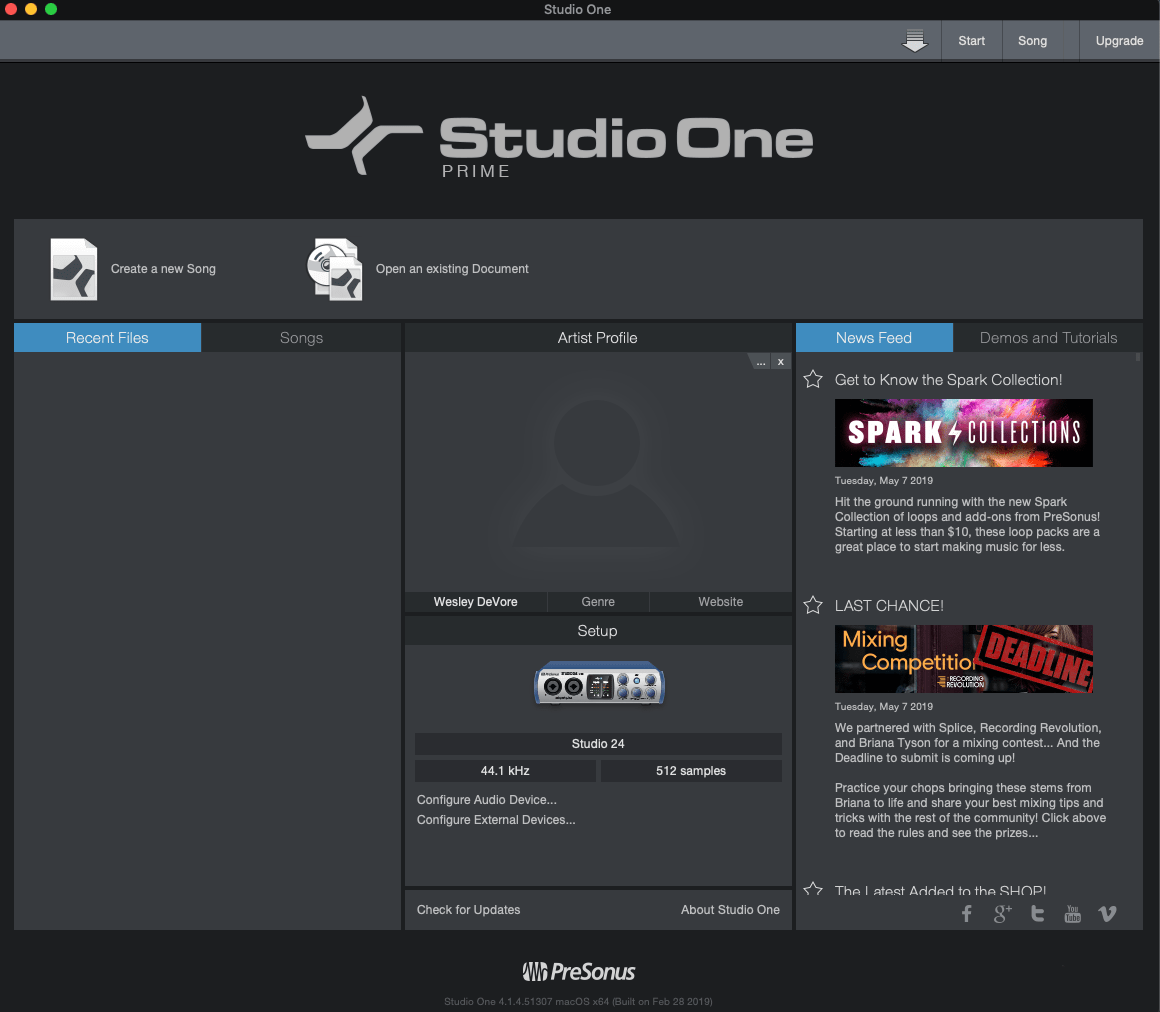Click the Spark Collections banner image
1160x1012 pixels.
point(963,433)
